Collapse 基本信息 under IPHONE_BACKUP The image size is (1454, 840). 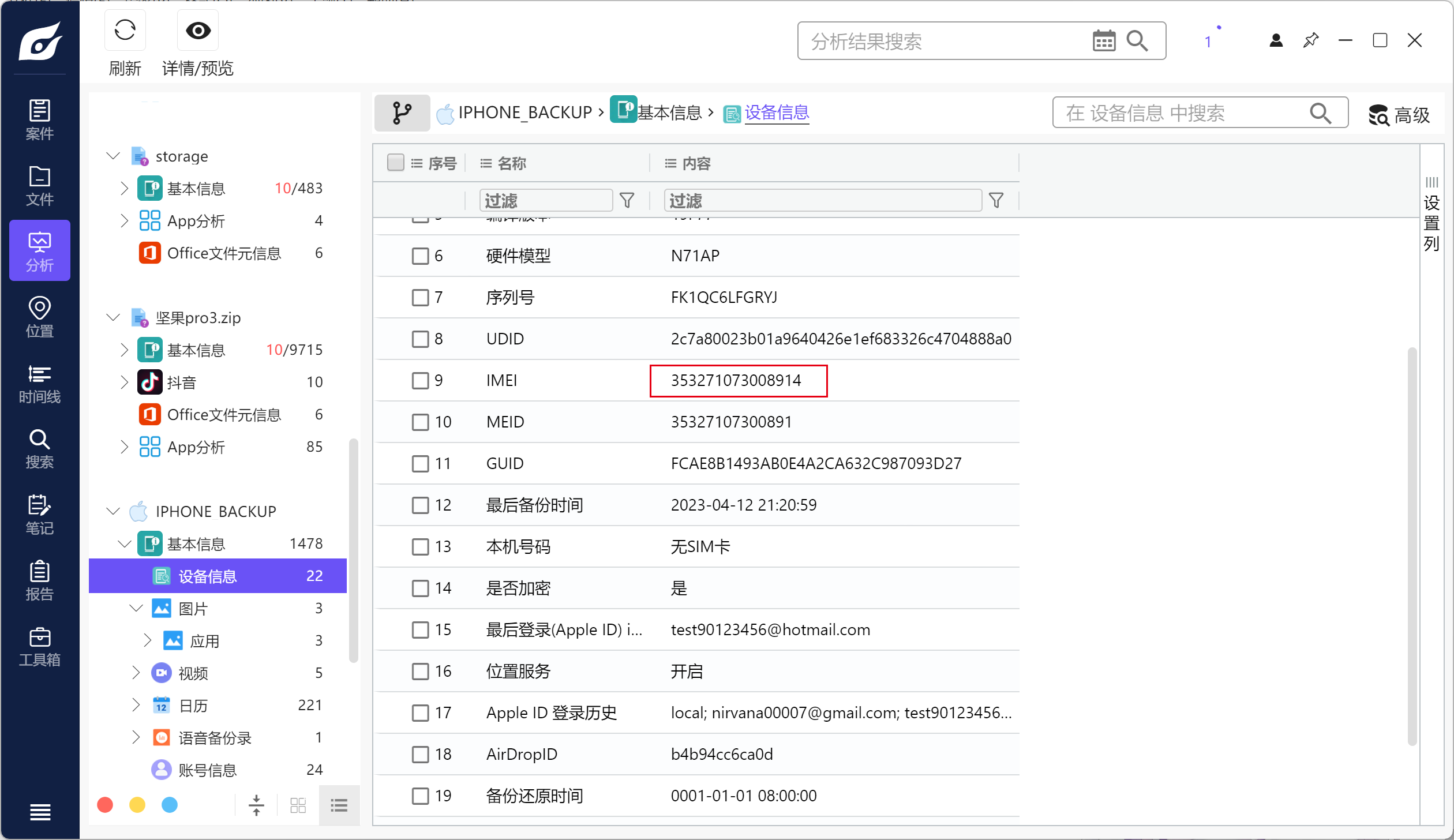pos(125,543)
